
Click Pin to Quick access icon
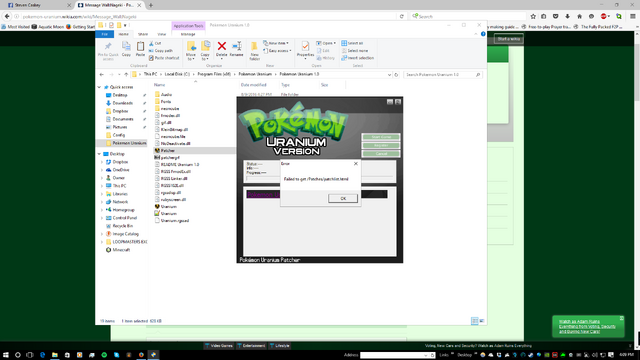coord(108,46)
